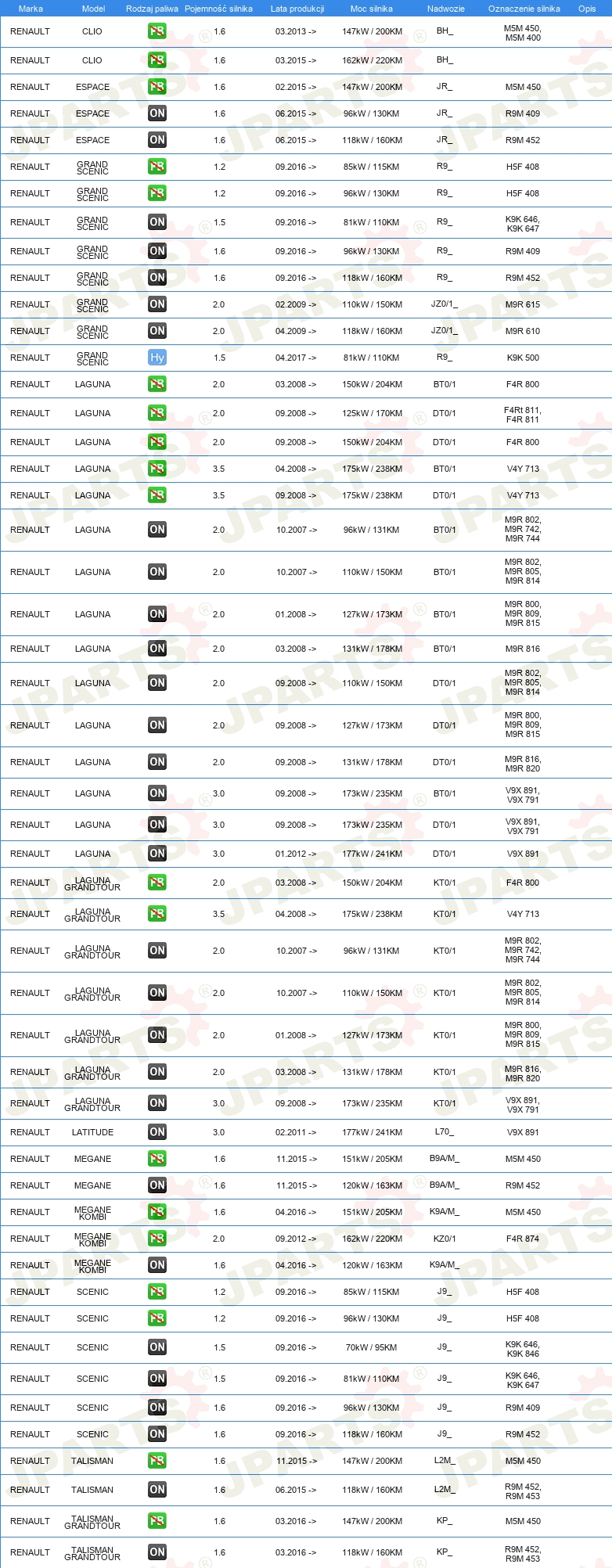Click the petrol icon in the GRAND SCENIC 85kW/115KM row
This screenshot has width=612, height=1568.
pos(157,167)
